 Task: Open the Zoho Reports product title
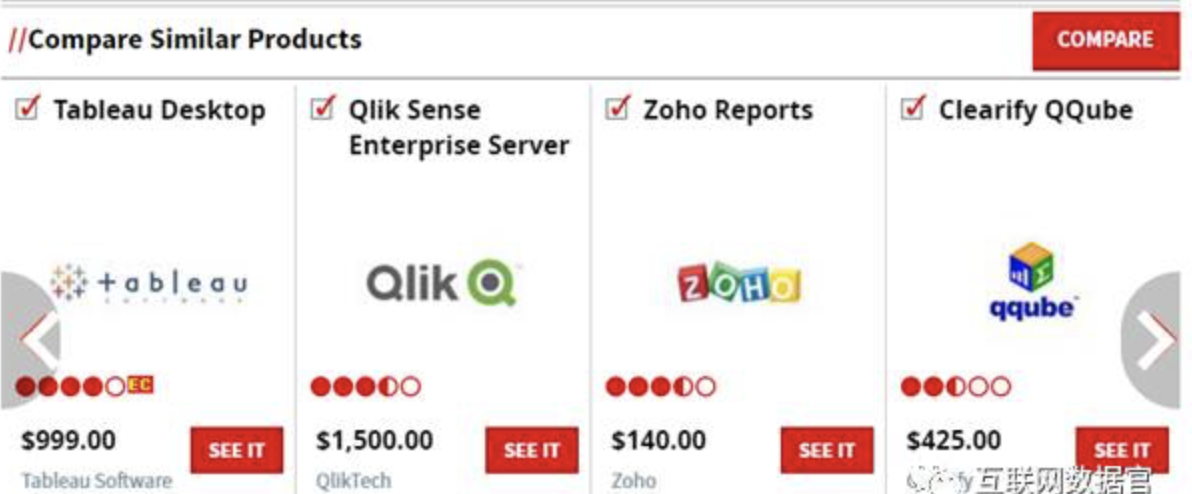coord(727,110)
